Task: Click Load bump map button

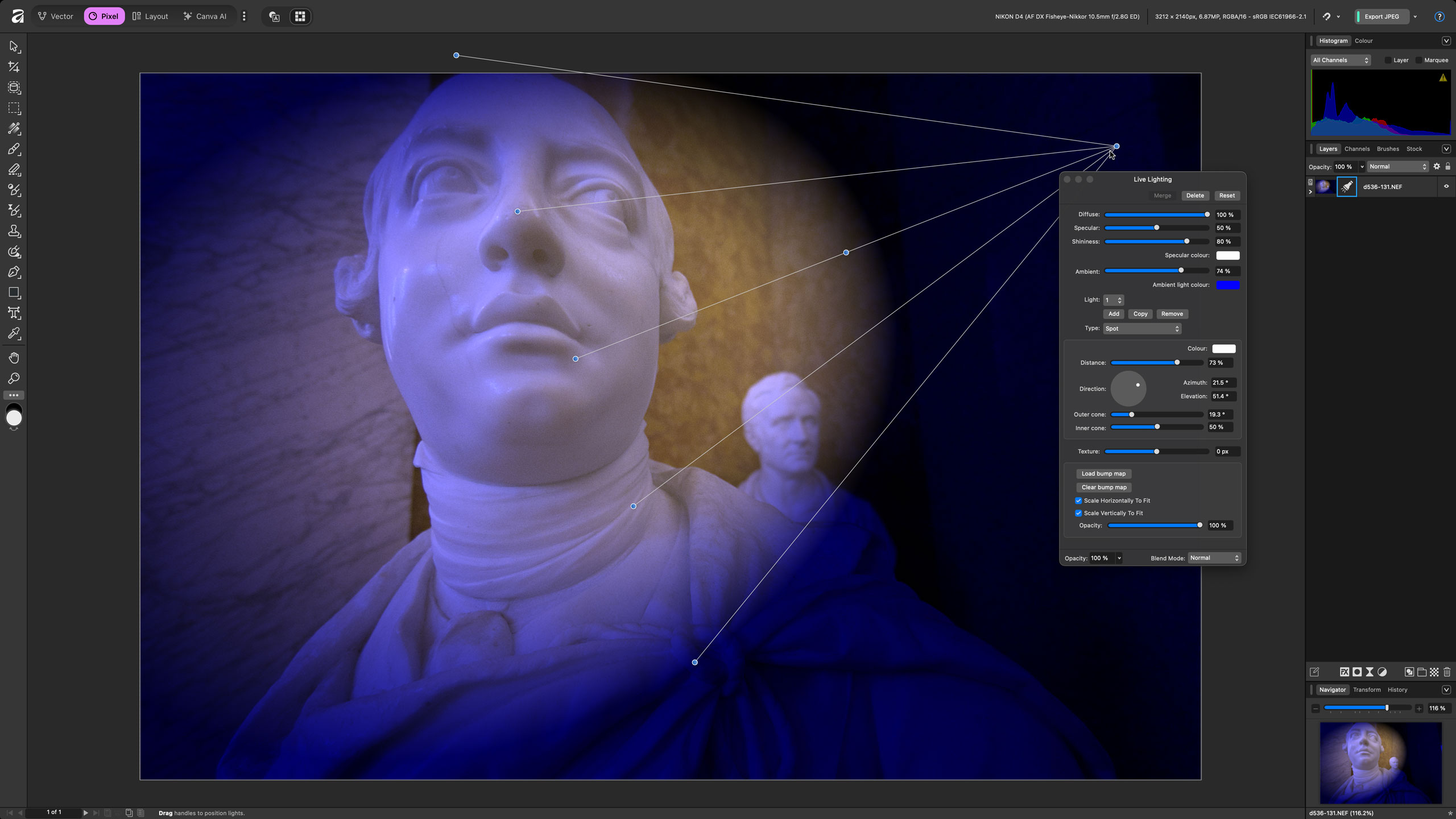Action: click(x=1103, y=474)
